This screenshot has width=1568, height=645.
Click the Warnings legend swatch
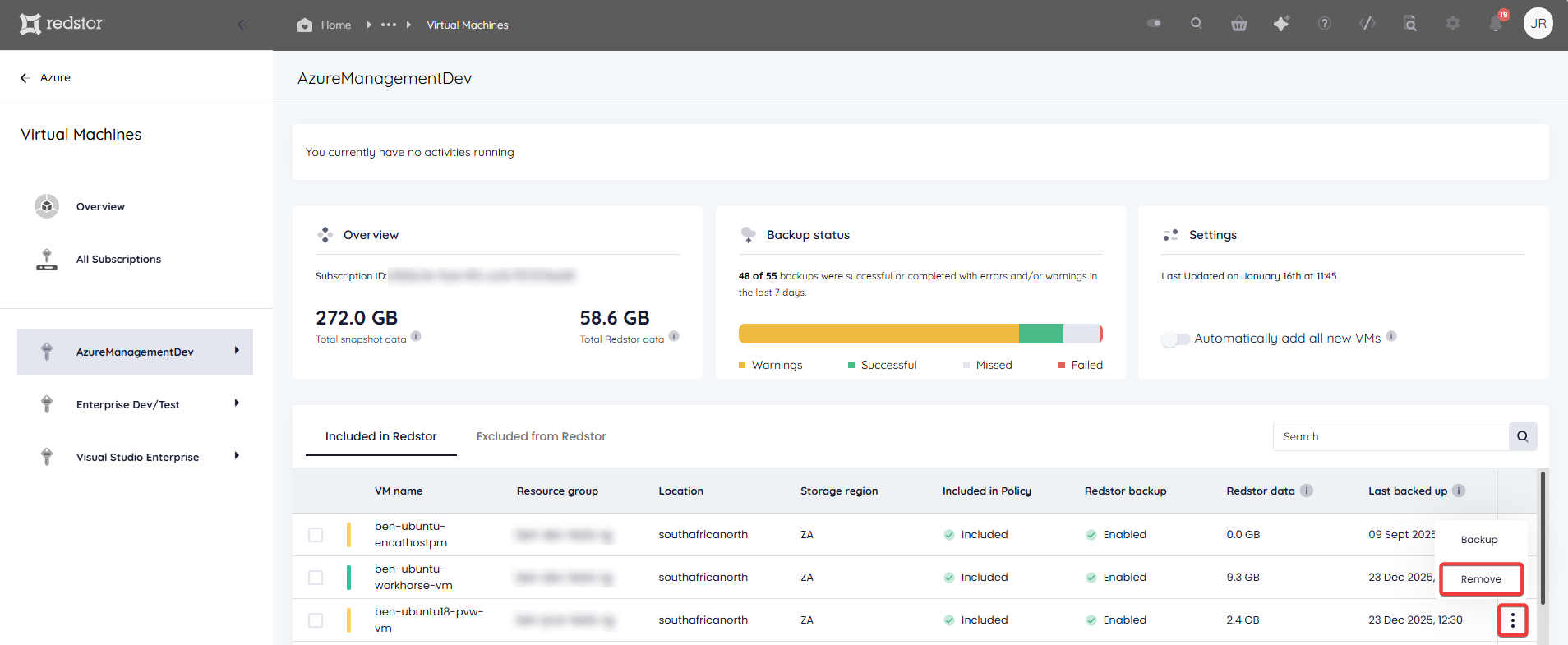tap(742, 365)
